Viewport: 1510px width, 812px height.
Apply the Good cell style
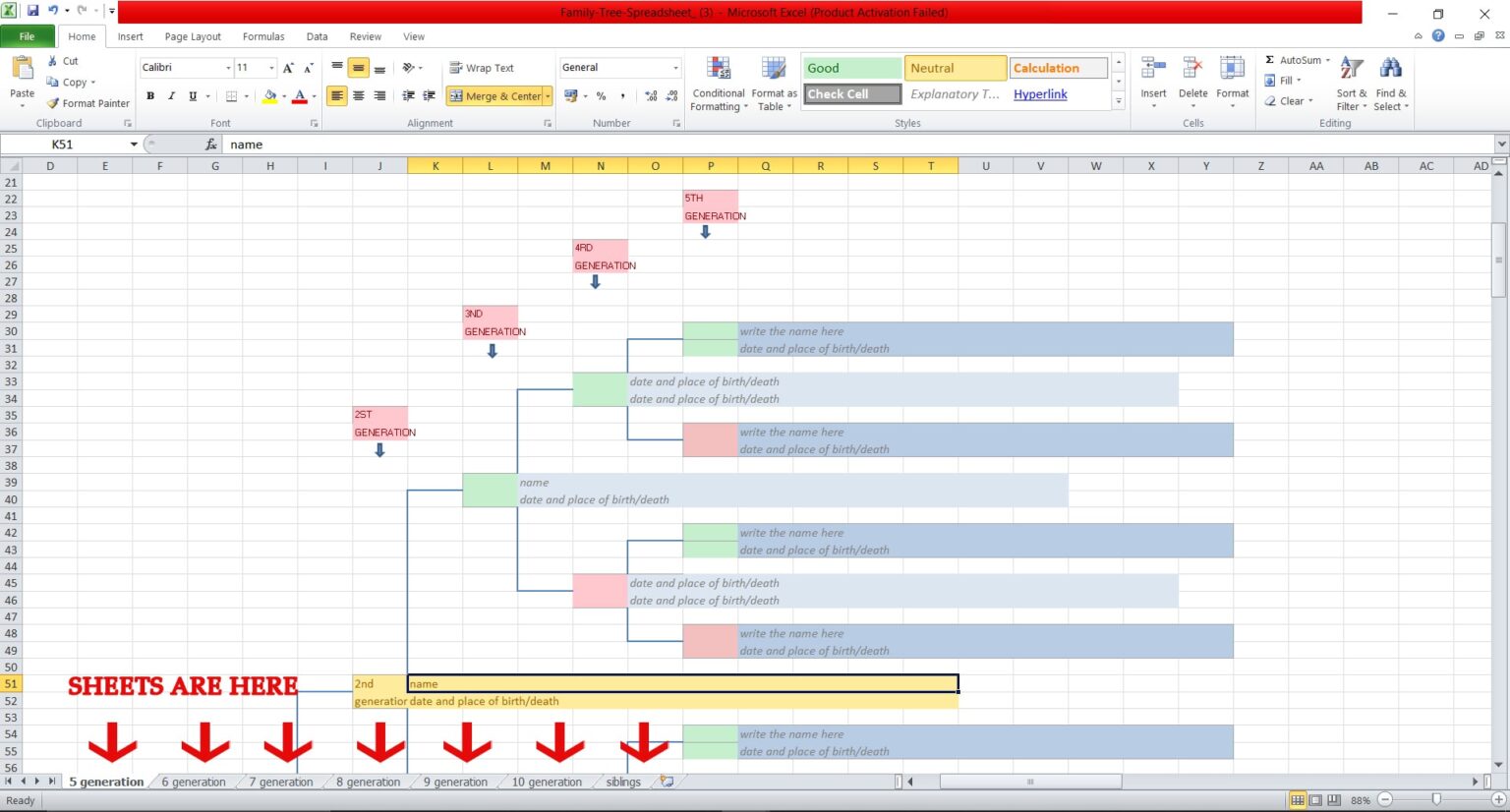coord(851,68)
